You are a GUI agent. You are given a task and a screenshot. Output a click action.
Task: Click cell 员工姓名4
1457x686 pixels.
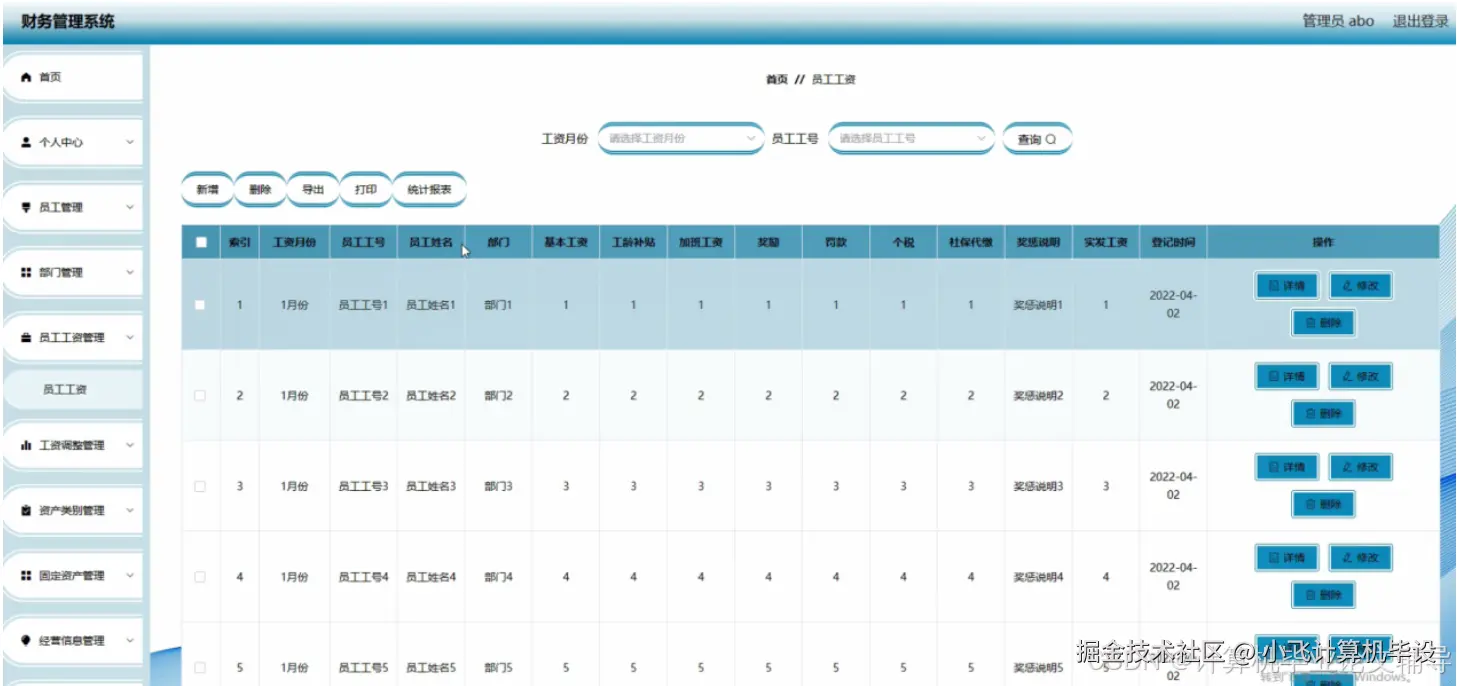pos(431,577)
